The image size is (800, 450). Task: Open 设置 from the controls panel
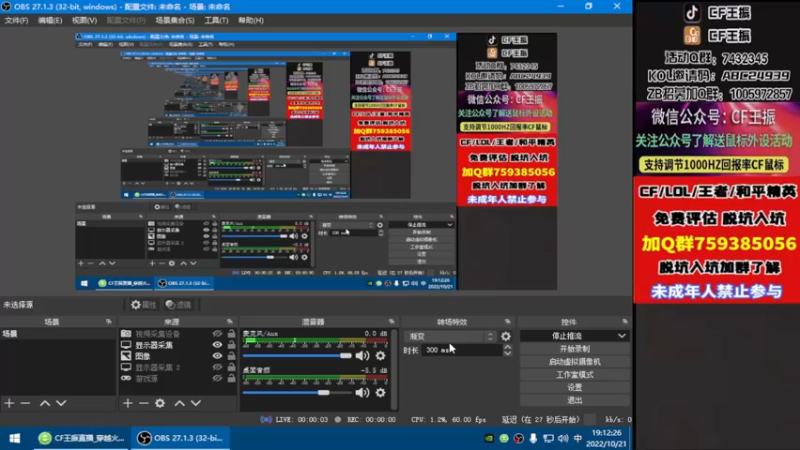(574, 387)
